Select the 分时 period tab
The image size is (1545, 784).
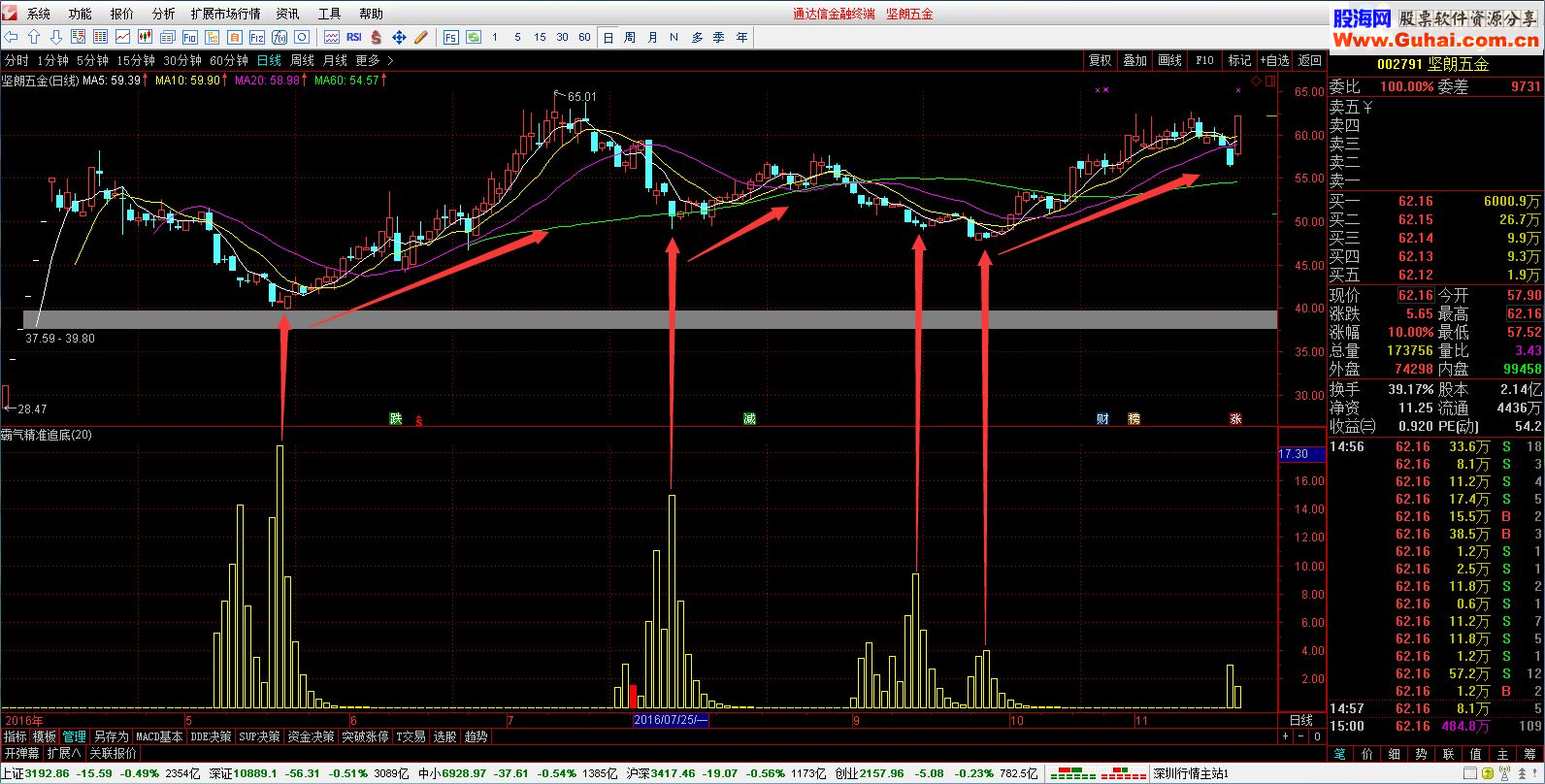point(16,60)
